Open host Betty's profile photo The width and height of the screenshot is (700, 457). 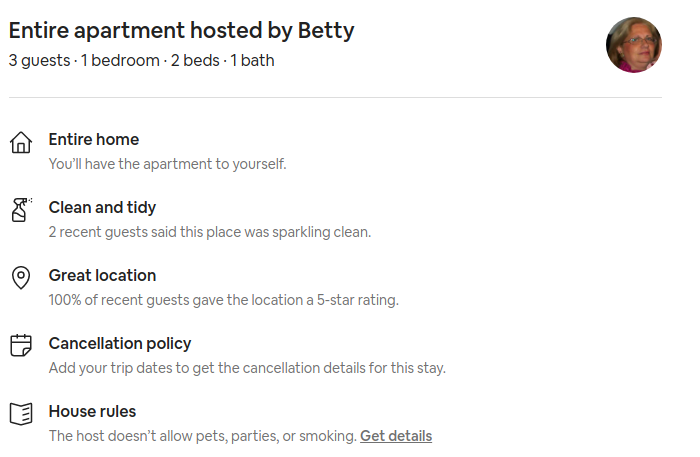[633, 45]
